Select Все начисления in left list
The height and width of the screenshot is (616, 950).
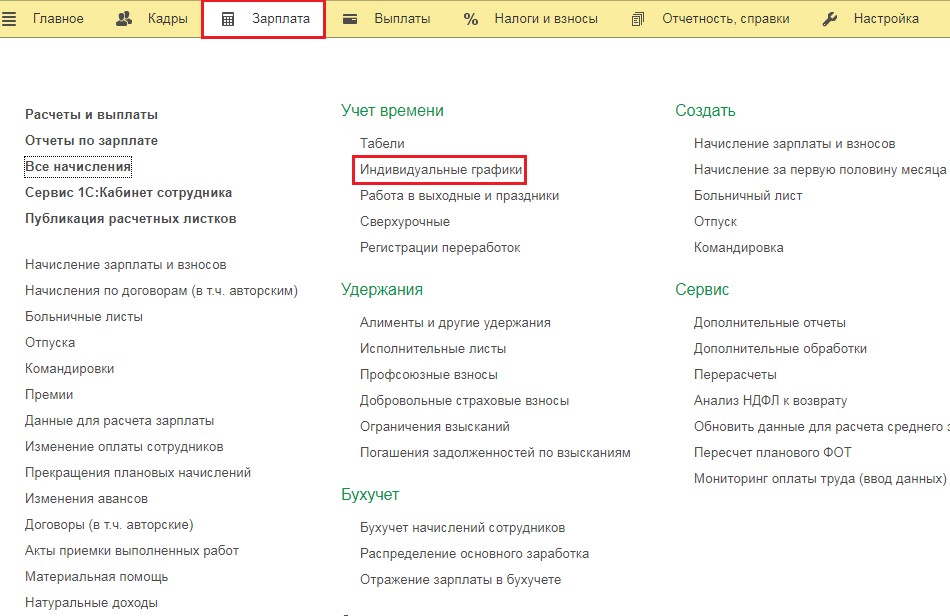tap(78, 167)
